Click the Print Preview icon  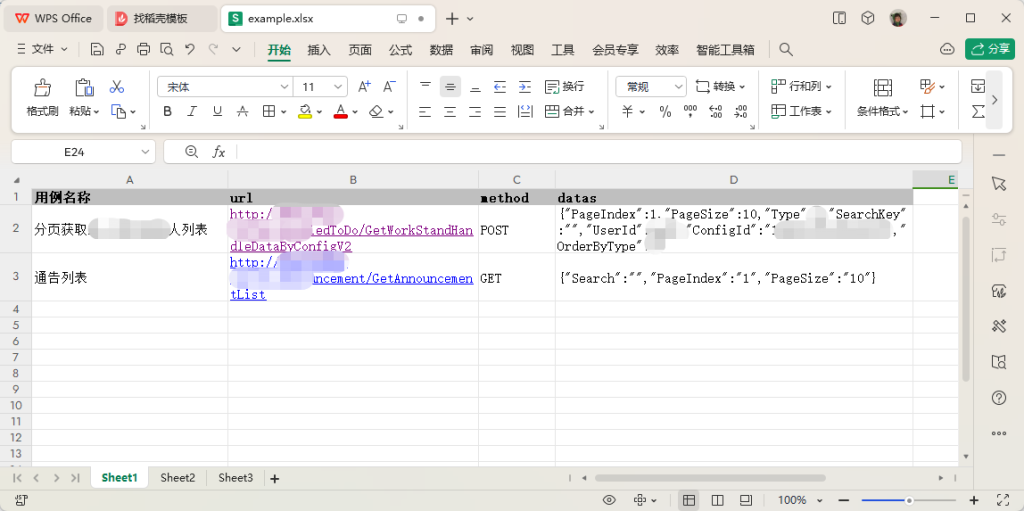point(167,49)
